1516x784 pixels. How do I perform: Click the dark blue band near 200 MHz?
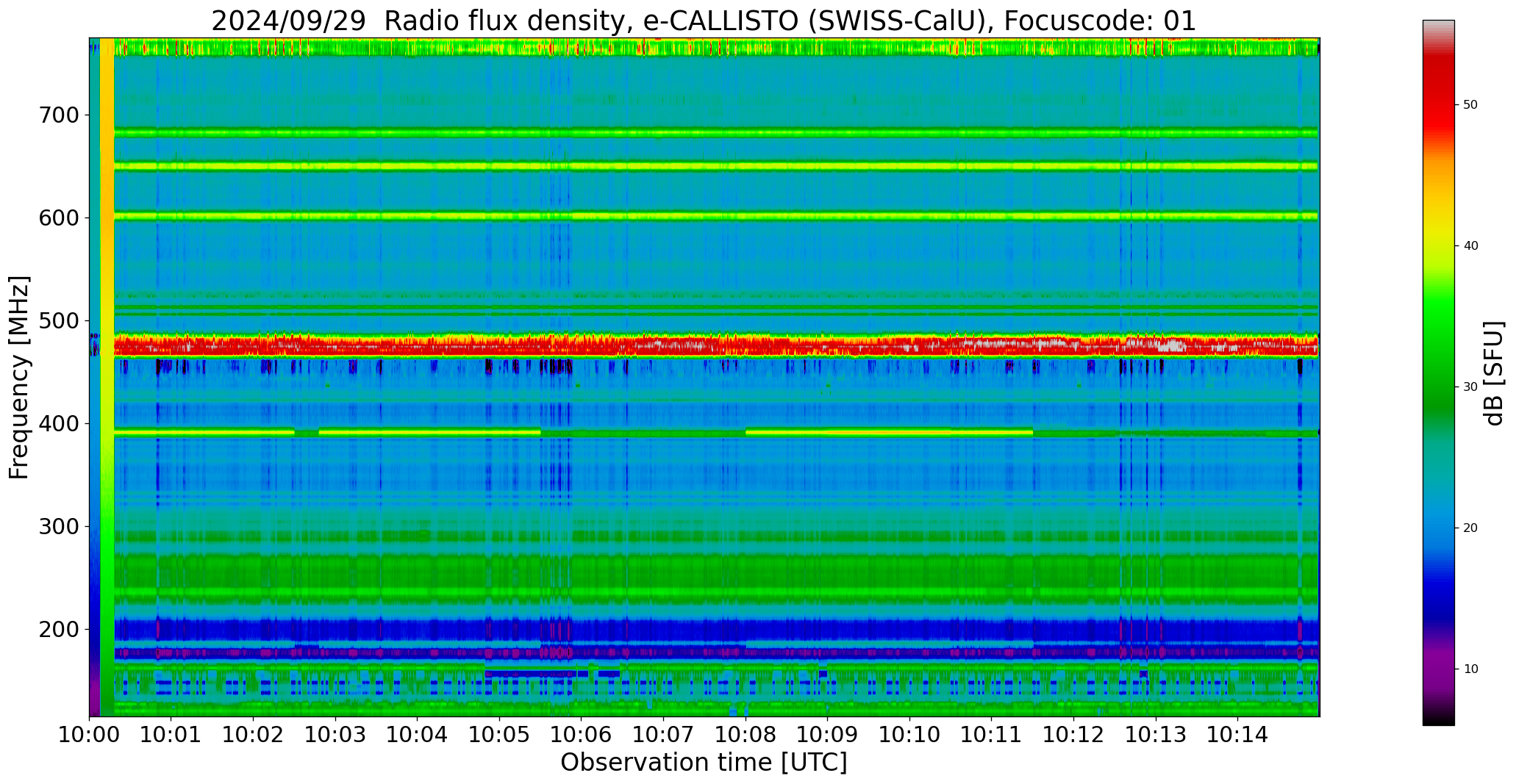tap(716, 630)
